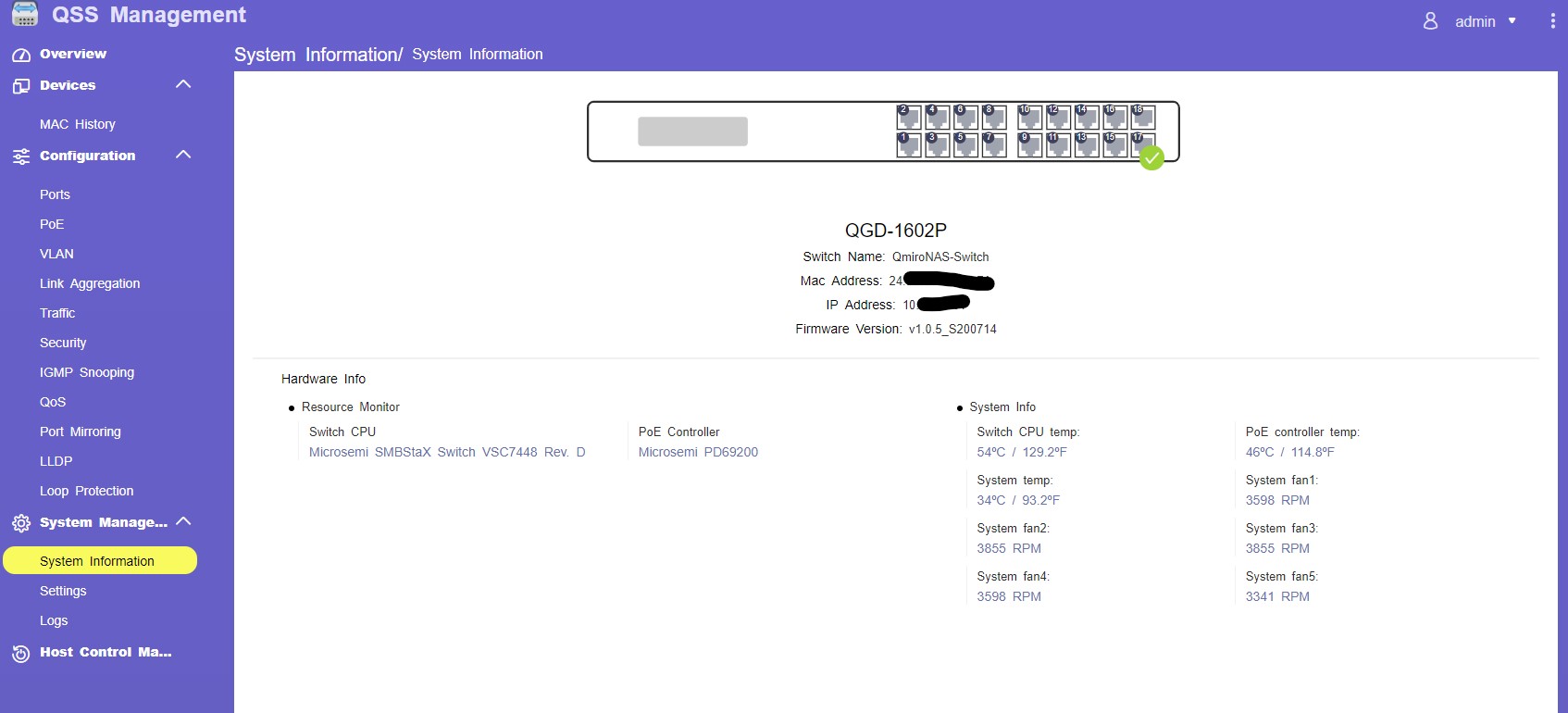The width and height of the screenshot is (1568, 713).
Task: Click the gray display panel on switch
Action: tap(692, 131)
